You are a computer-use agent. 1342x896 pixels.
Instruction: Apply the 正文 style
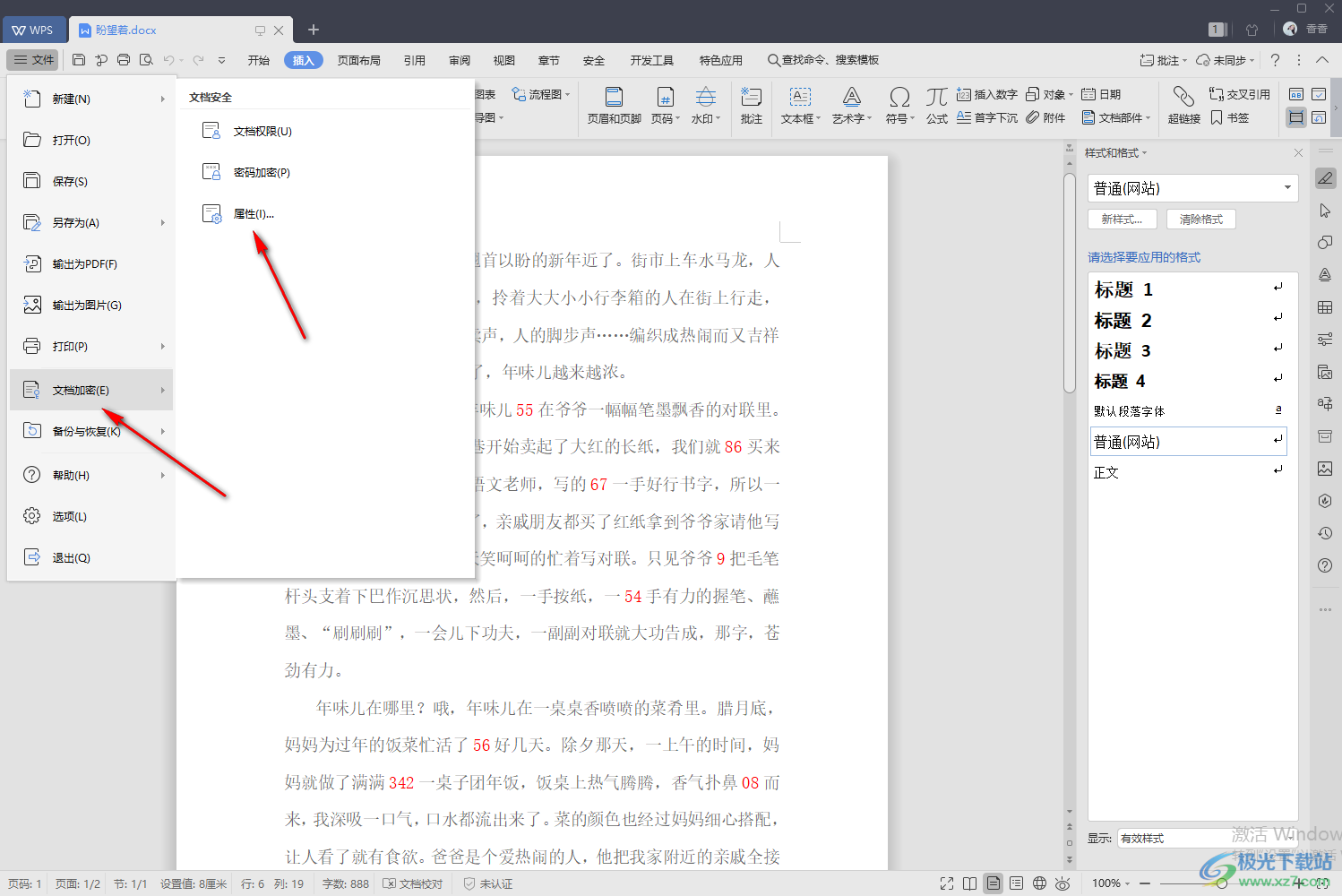(1190, 472)
